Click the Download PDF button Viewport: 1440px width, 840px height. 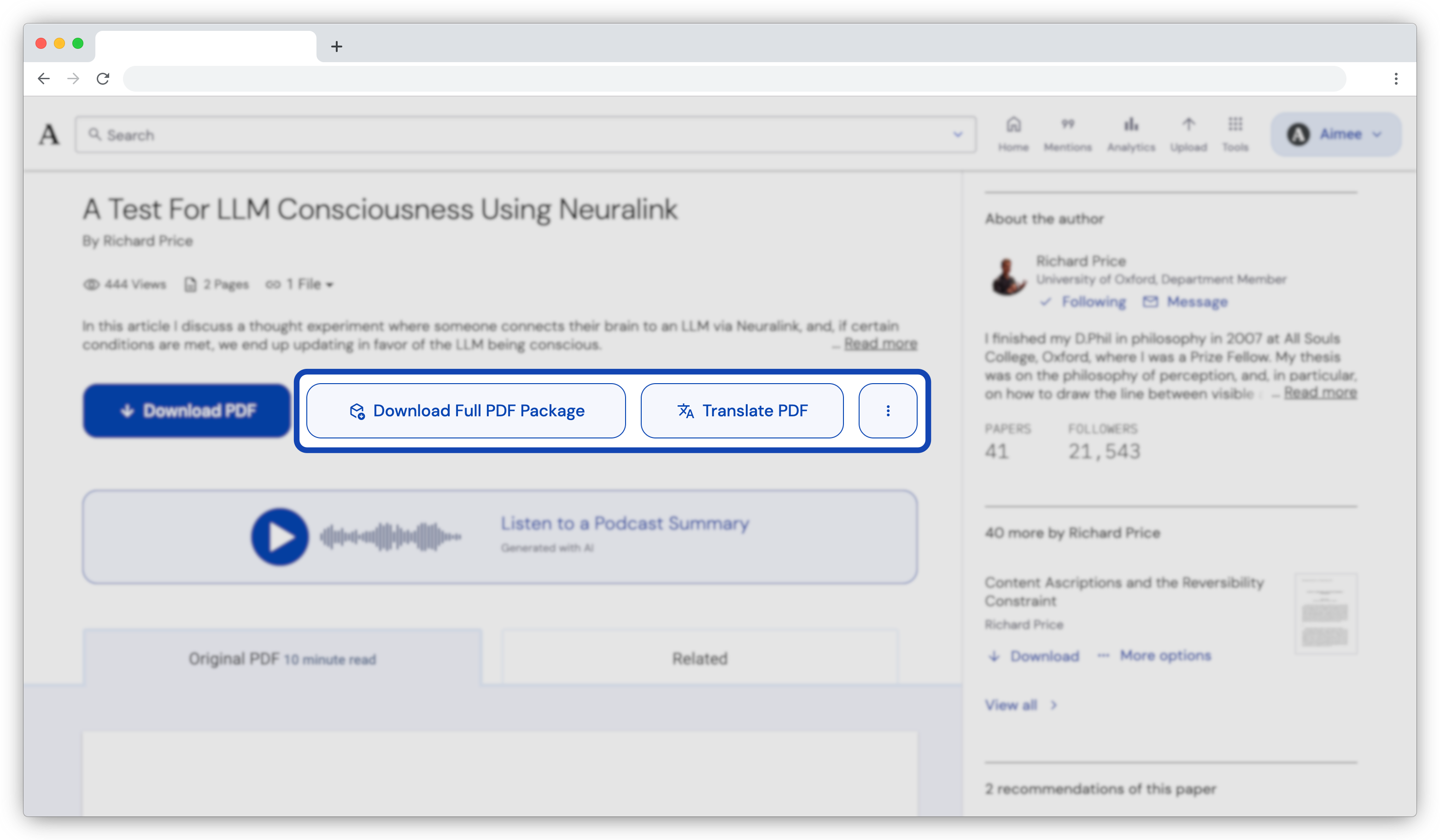click(187, 410)
